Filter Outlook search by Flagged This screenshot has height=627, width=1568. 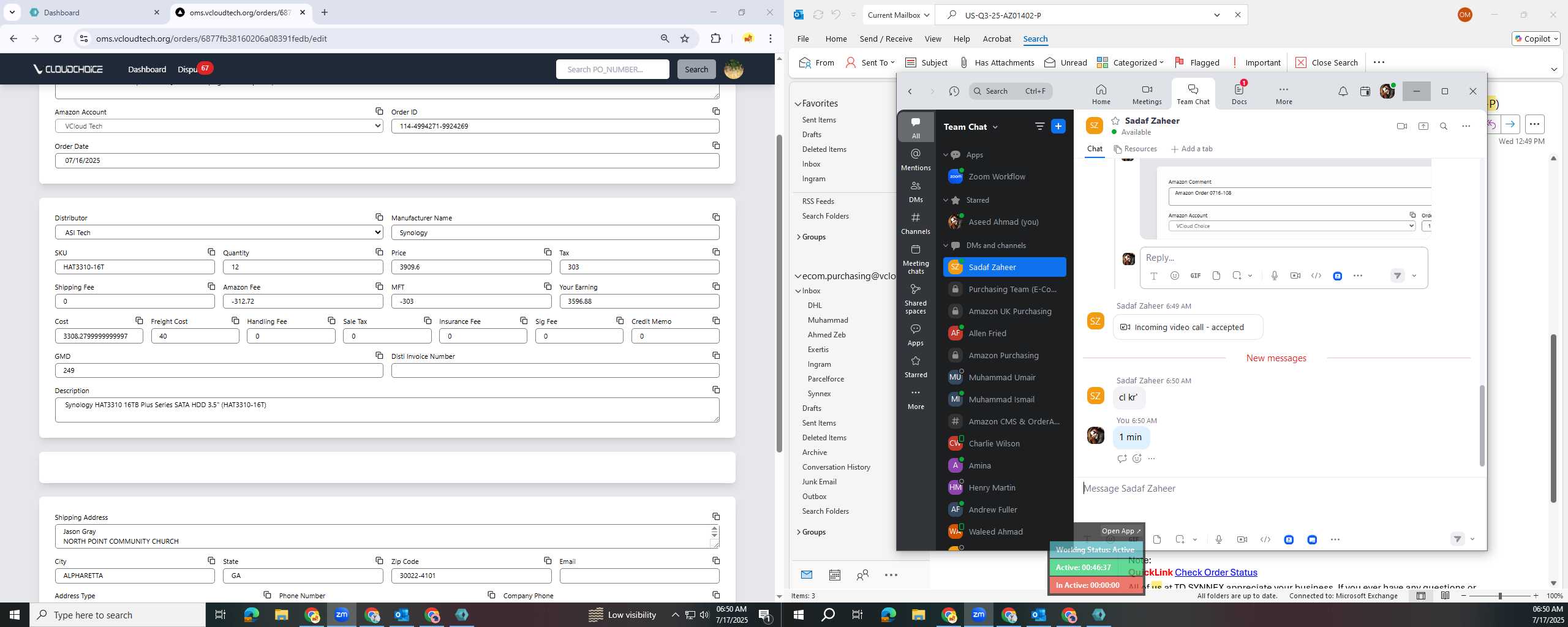[x=1197, y=62]
